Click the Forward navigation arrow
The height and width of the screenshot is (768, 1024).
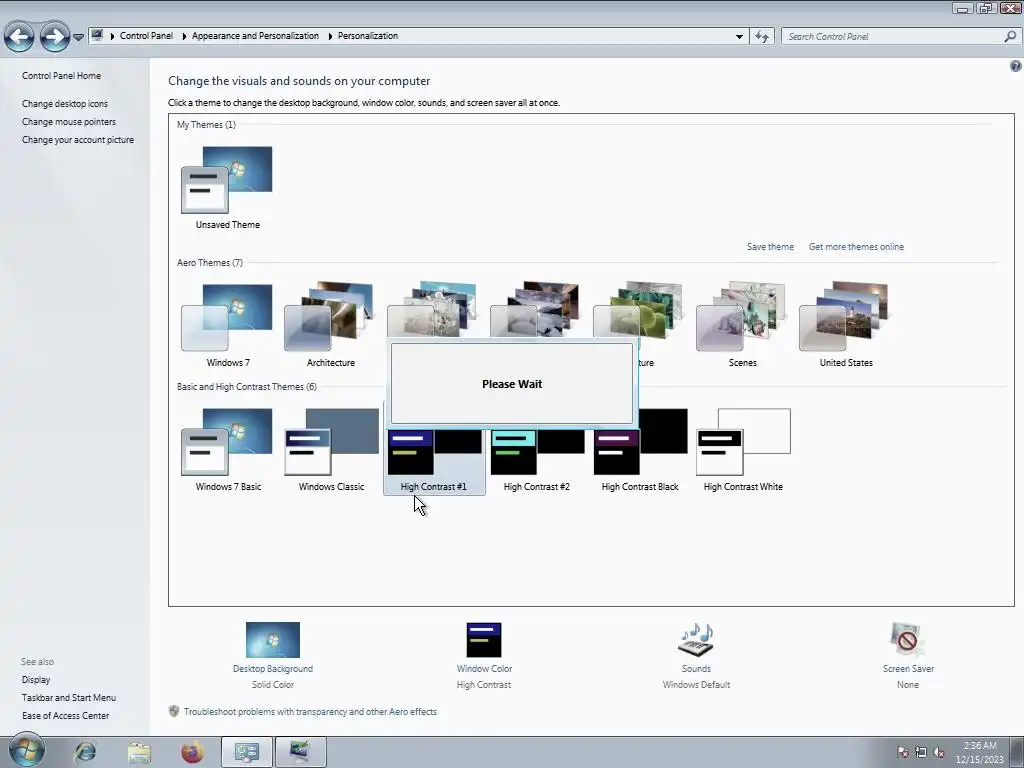(54, 37)
